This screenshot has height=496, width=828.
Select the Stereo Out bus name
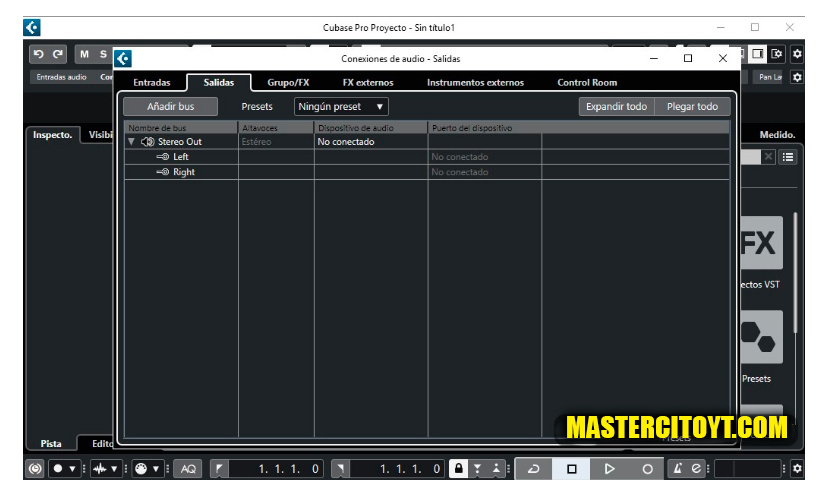180,142
